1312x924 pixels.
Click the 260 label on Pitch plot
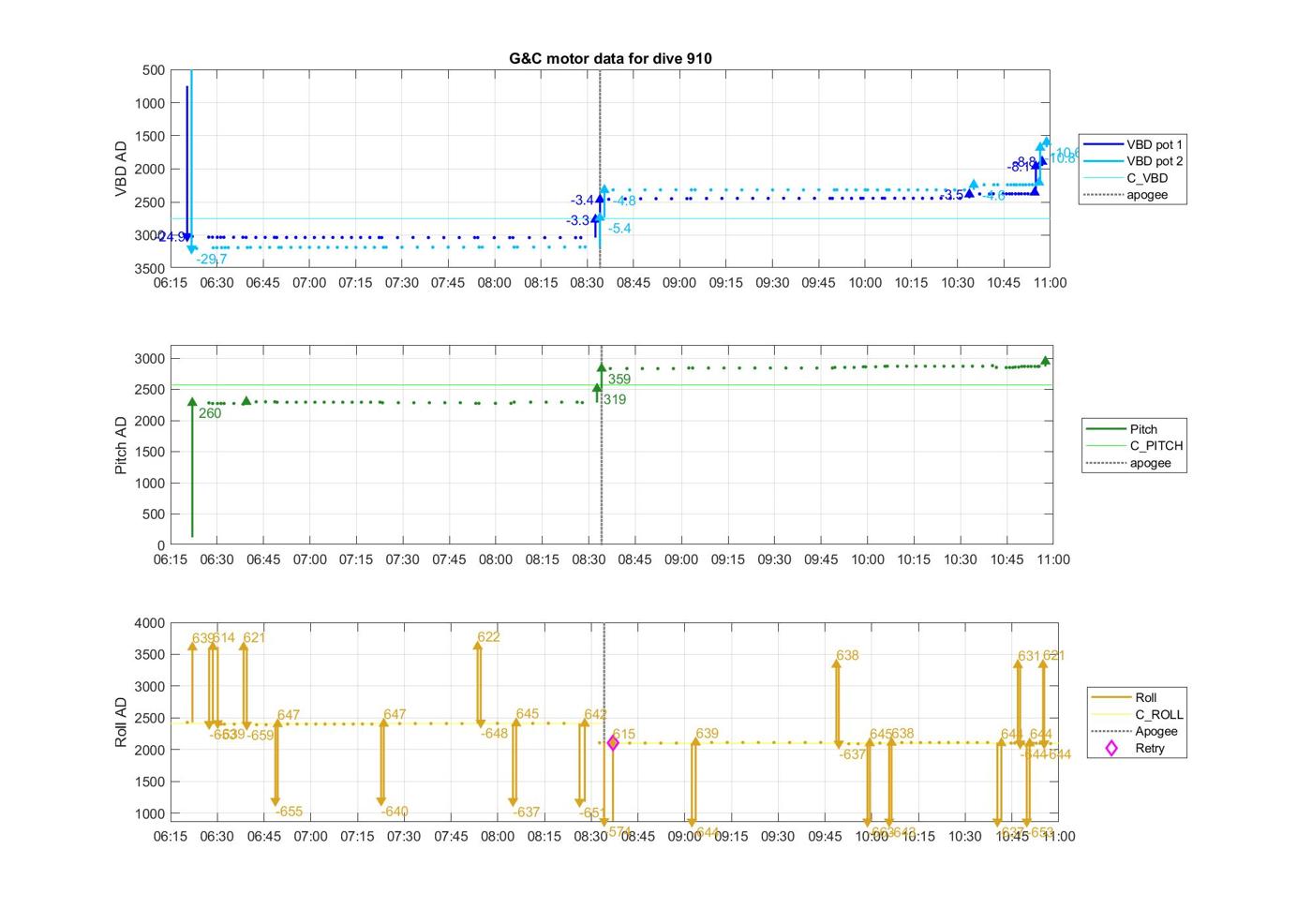click(x=210, y=413)
